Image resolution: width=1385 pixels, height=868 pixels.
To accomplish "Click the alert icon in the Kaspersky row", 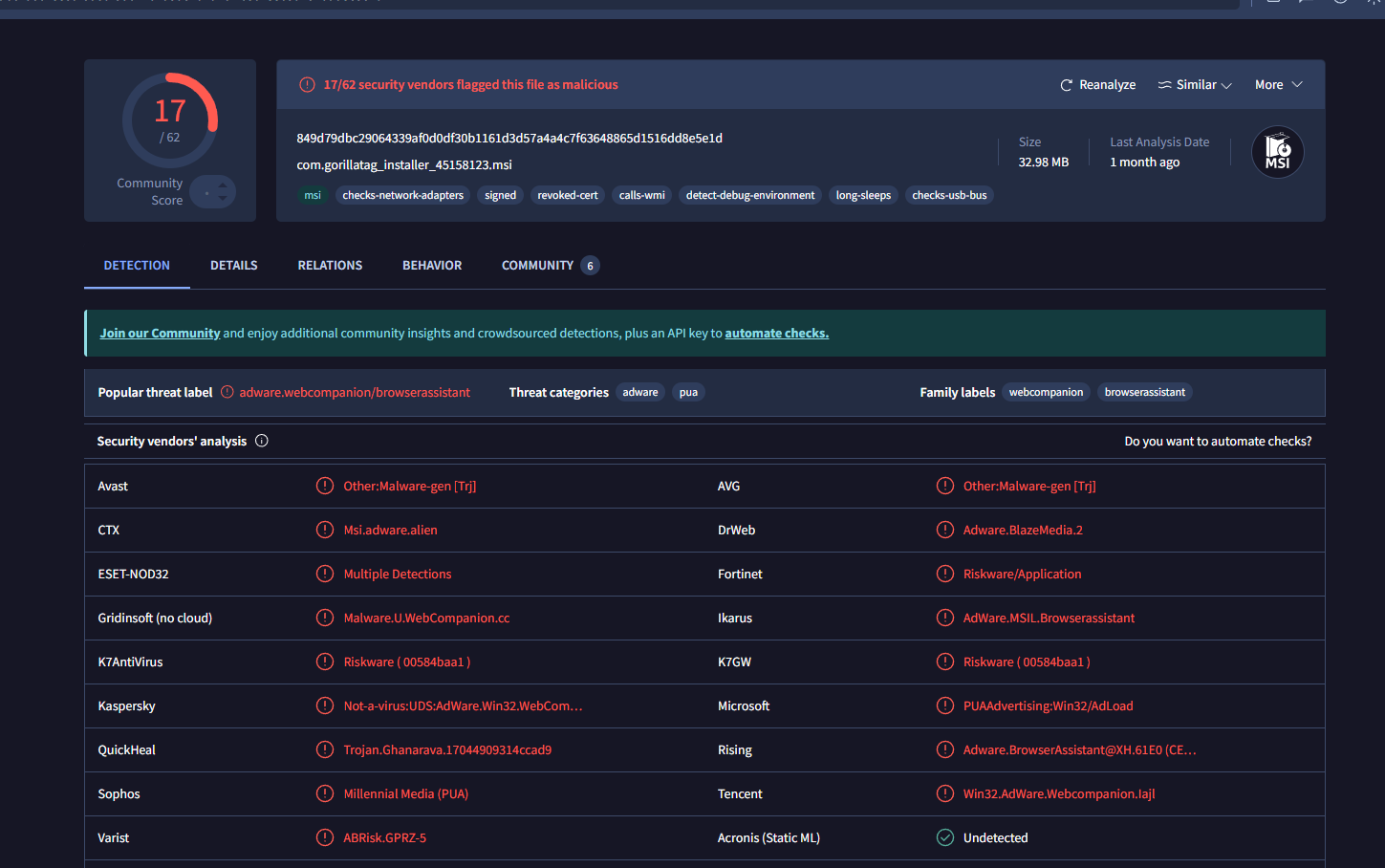I will (325, 705).
